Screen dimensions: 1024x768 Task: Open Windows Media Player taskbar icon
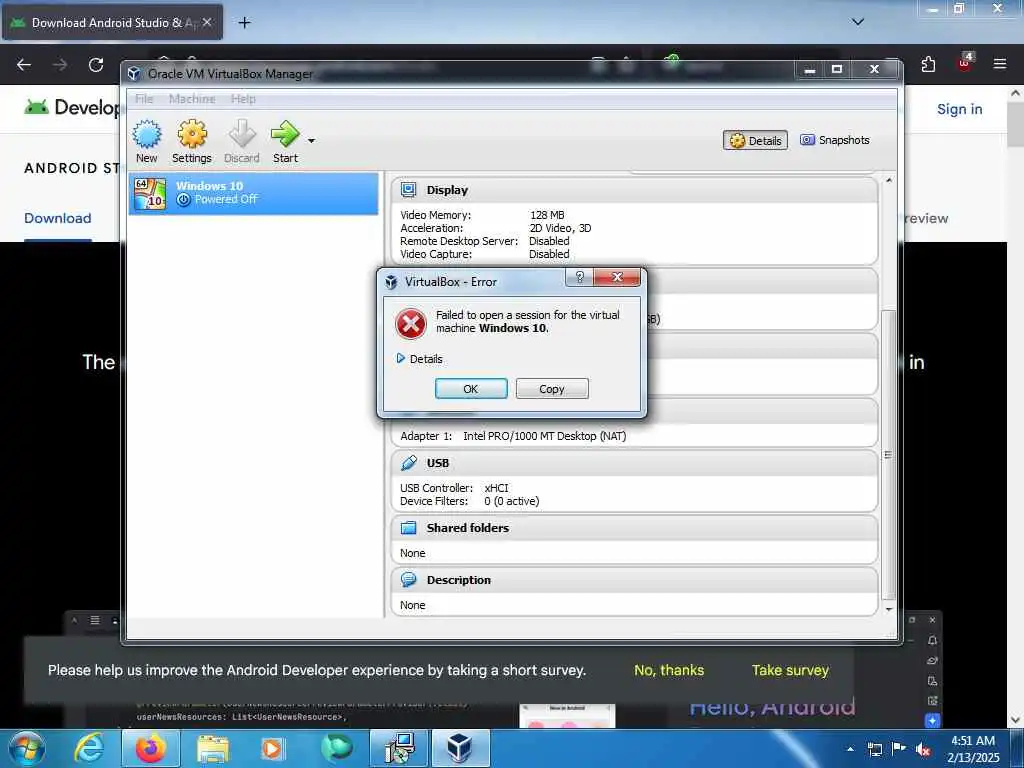point(272,748)
